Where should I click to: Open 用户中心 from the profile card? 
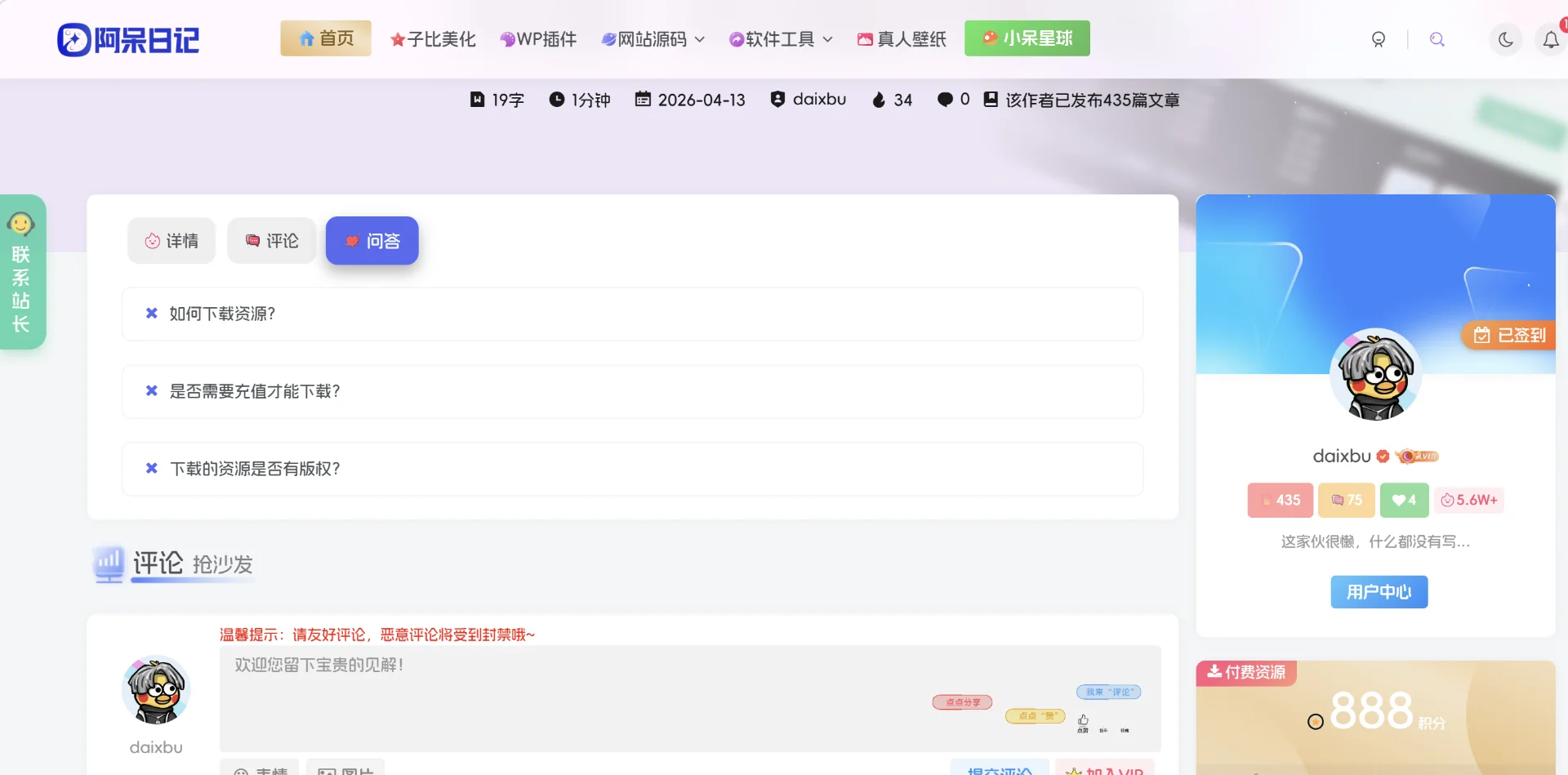click(x=1378, y=592)
